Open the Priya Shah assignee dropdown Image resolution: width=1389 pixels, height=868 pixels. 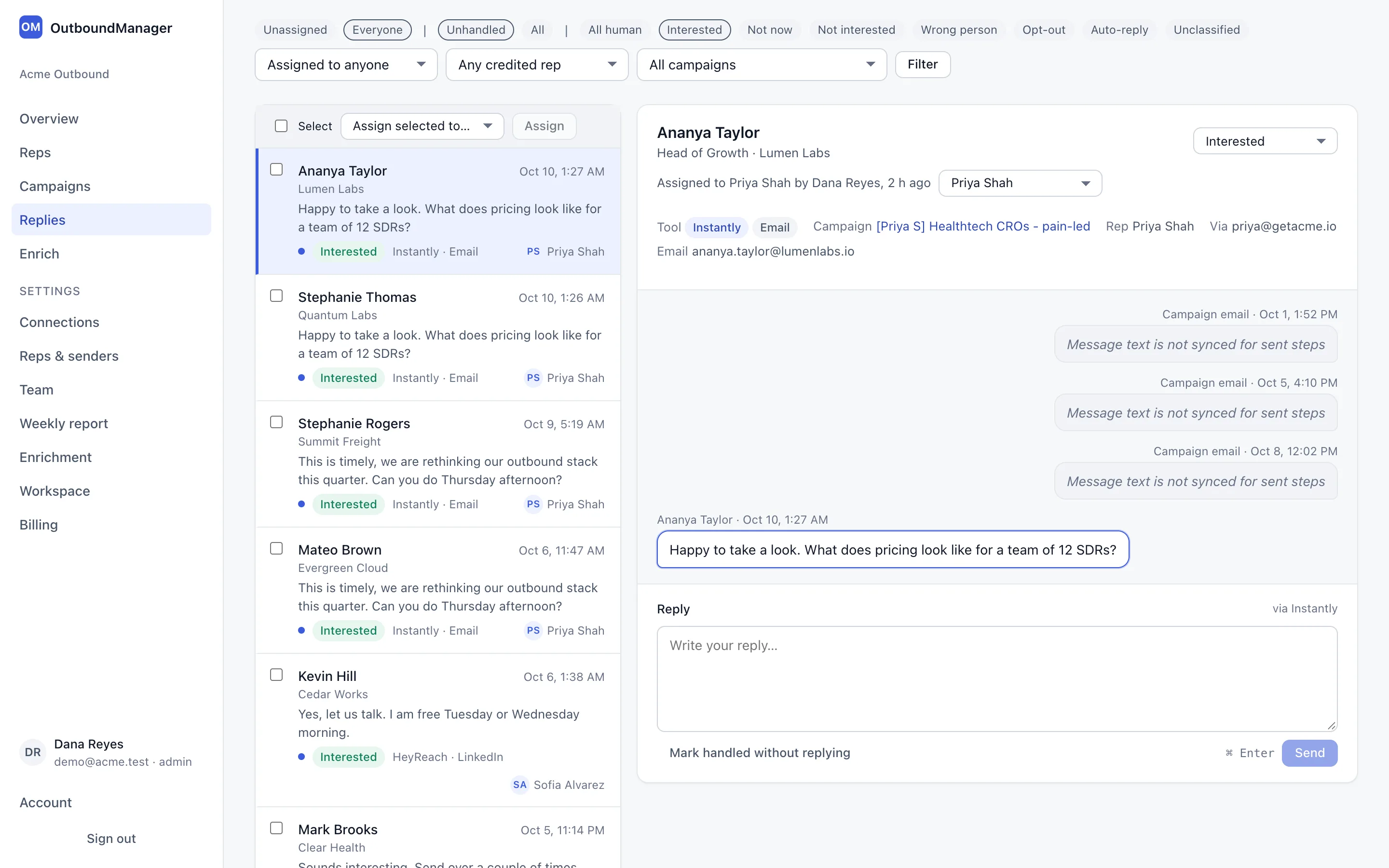click(x=1020, y=183)
